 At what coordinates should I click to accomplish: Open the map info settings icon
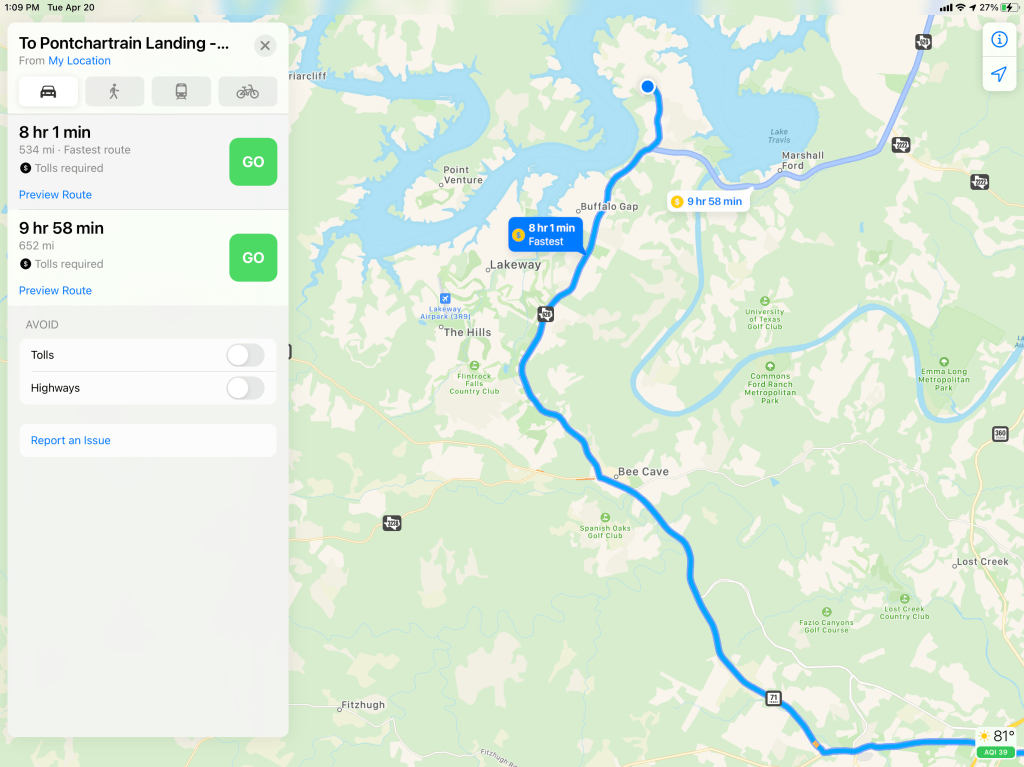[x=999, y=40]
